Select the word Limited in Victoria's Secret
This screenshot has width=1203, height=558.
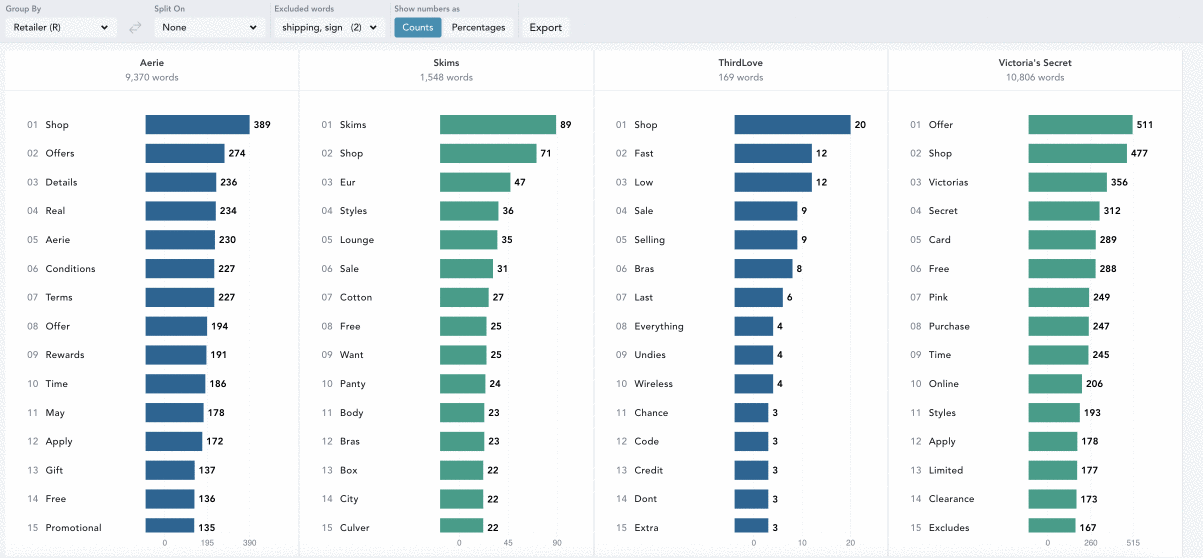(946, 470)
